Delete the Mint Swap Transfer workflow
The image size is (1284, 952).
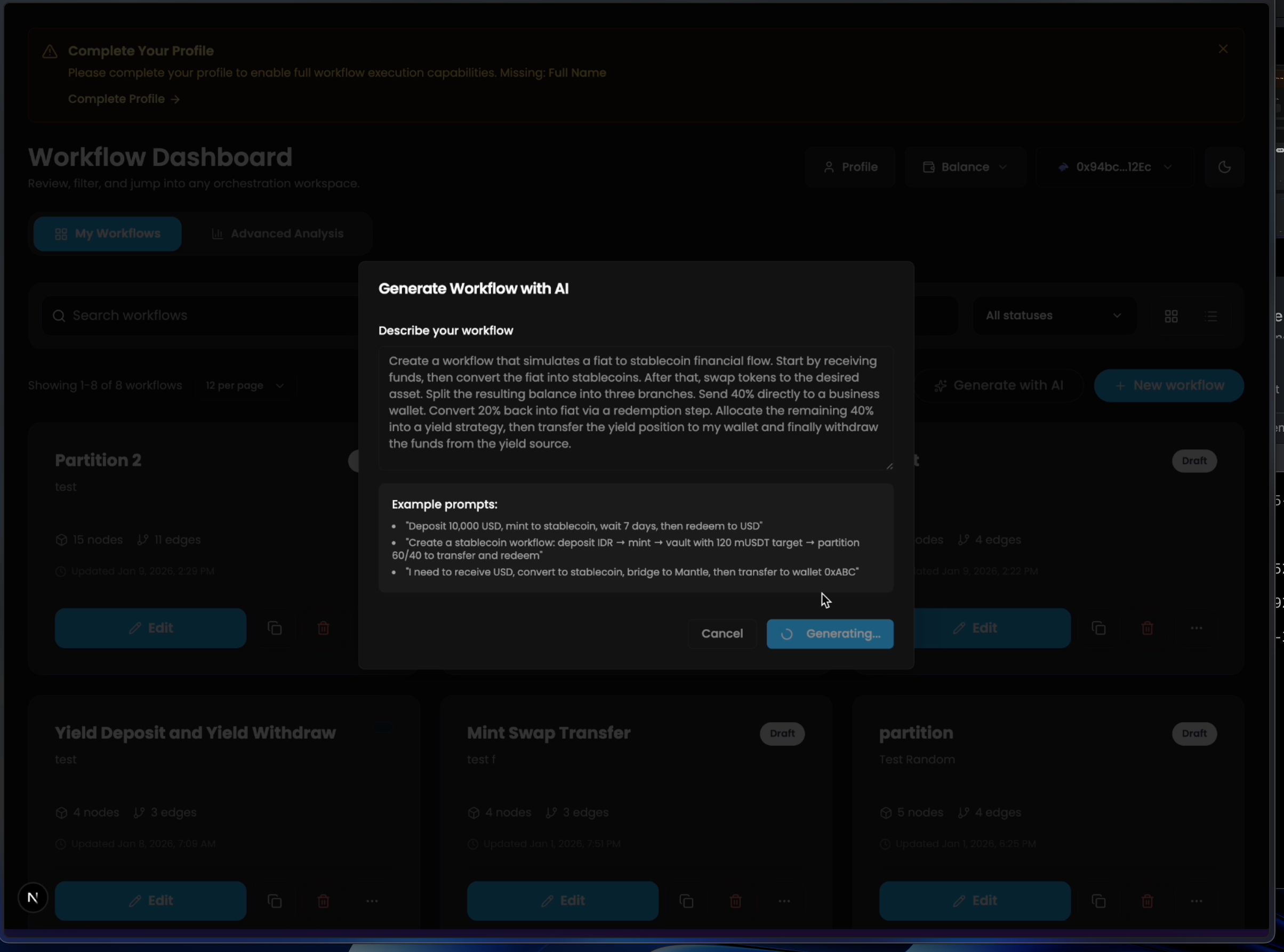point(735,901)
